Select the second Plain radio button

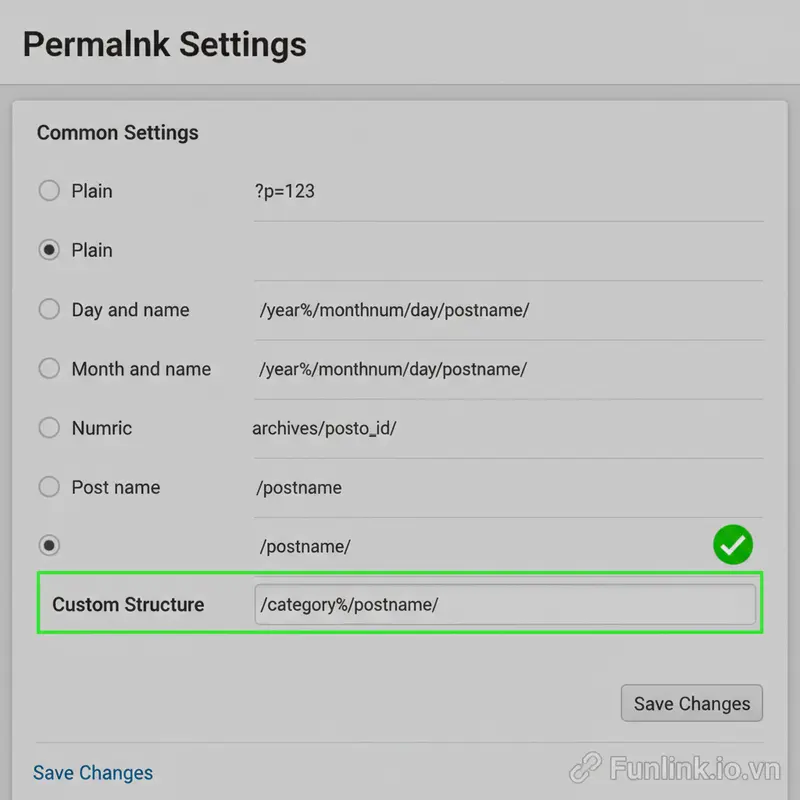pyautogui.click(x=49, y=249)
